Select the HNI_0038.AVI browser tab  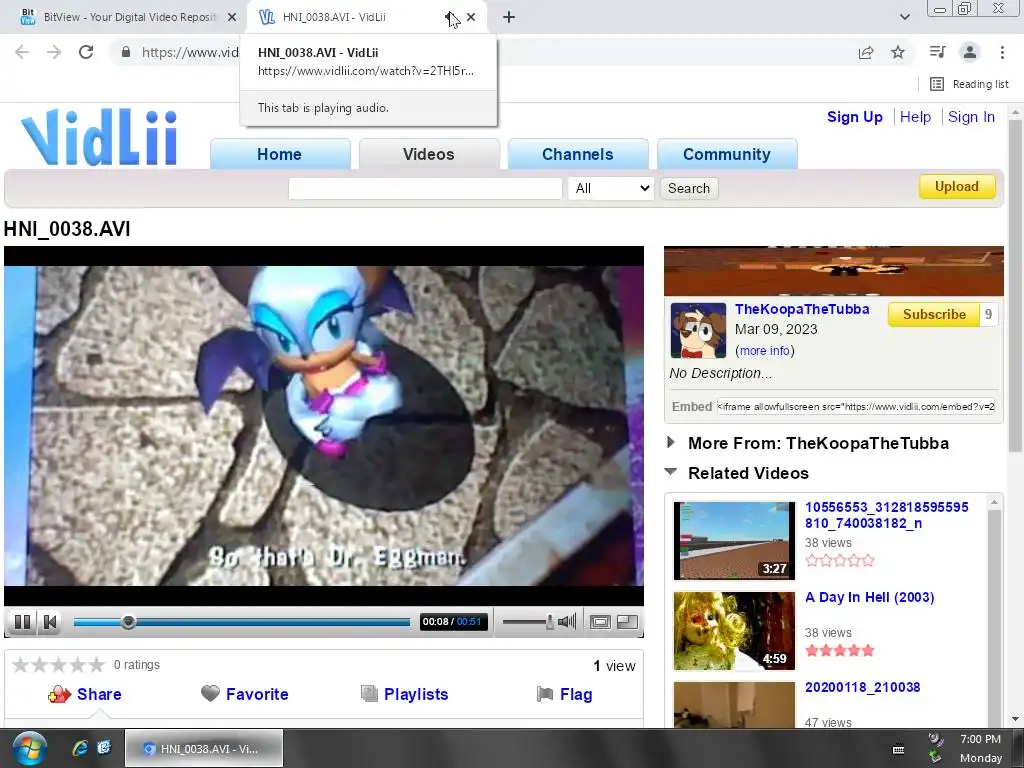(353, 17)
